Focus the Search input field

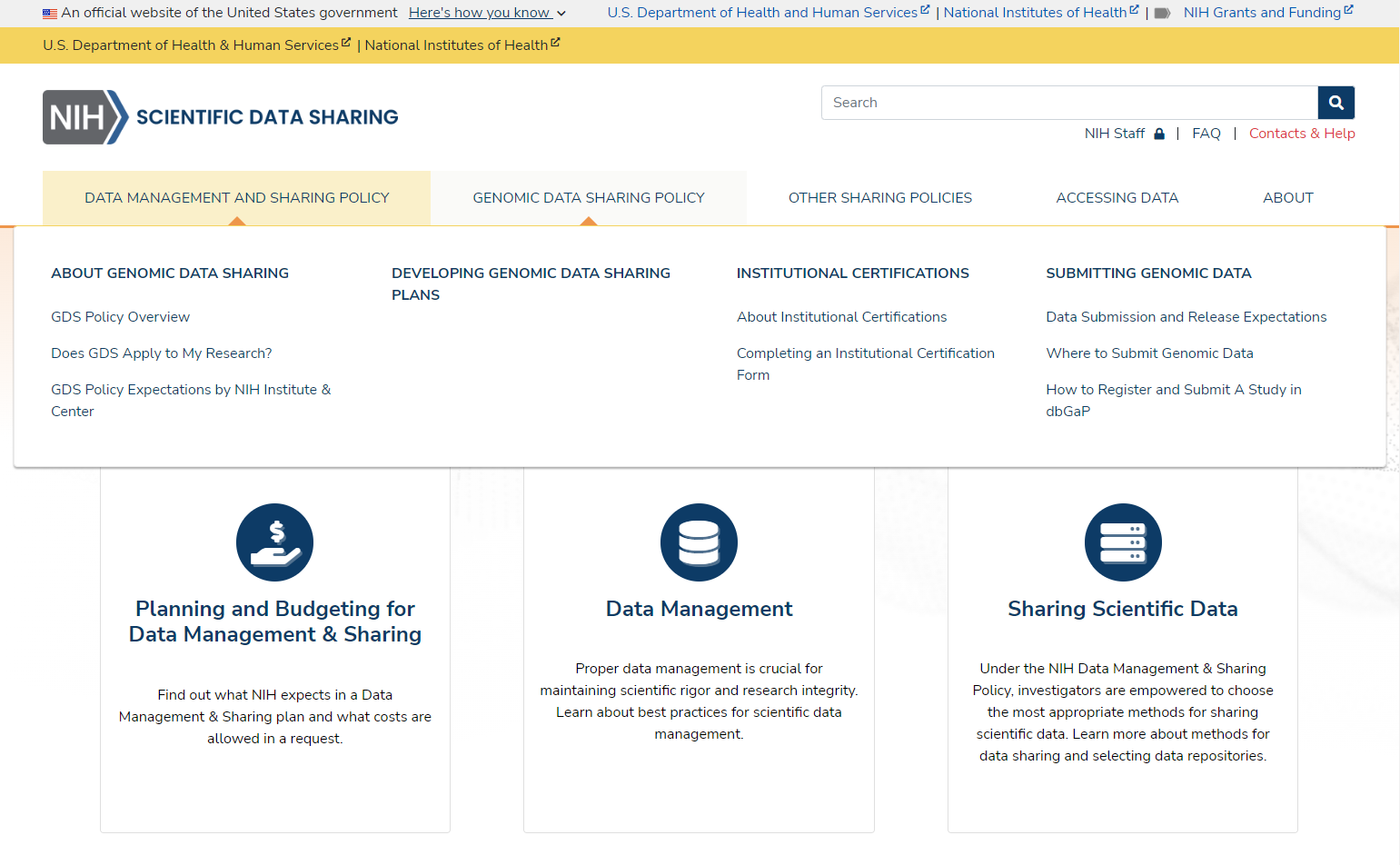click(x=1068, y=103)
